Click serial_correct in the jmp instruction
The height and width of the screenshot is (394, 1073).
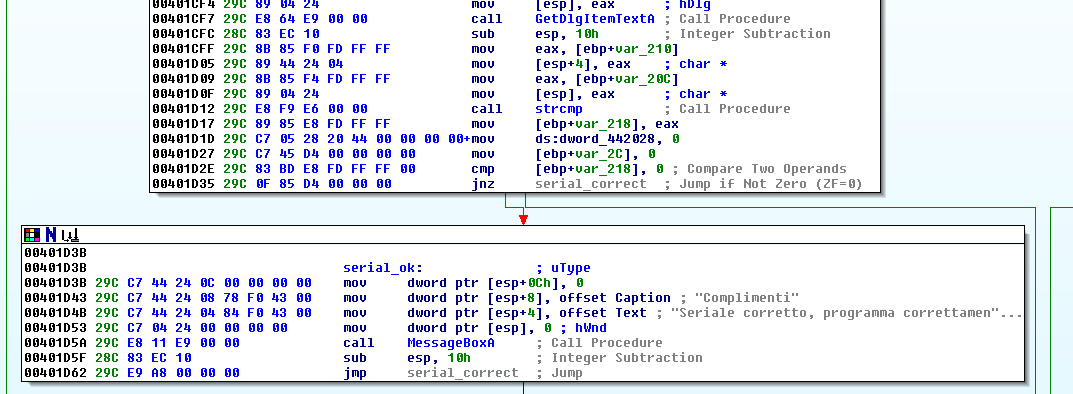[x=463, y=373]
